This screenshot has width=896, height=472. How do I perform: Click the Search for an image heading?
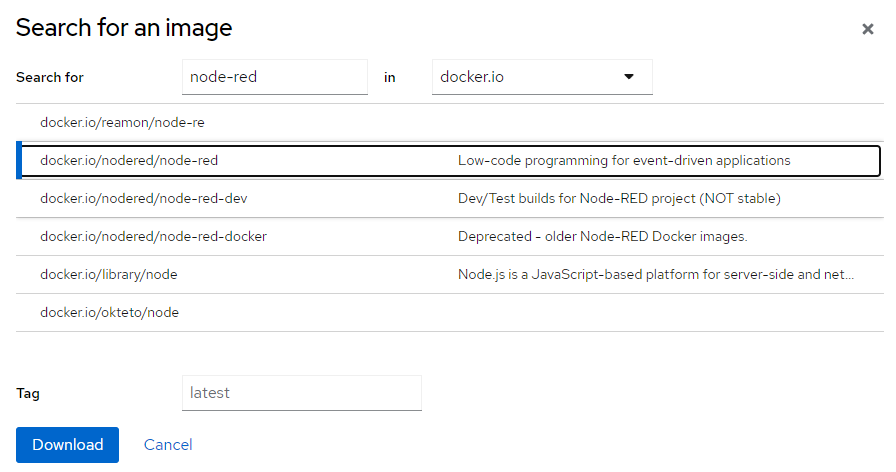pyautogui.click(x=124, y=28)
